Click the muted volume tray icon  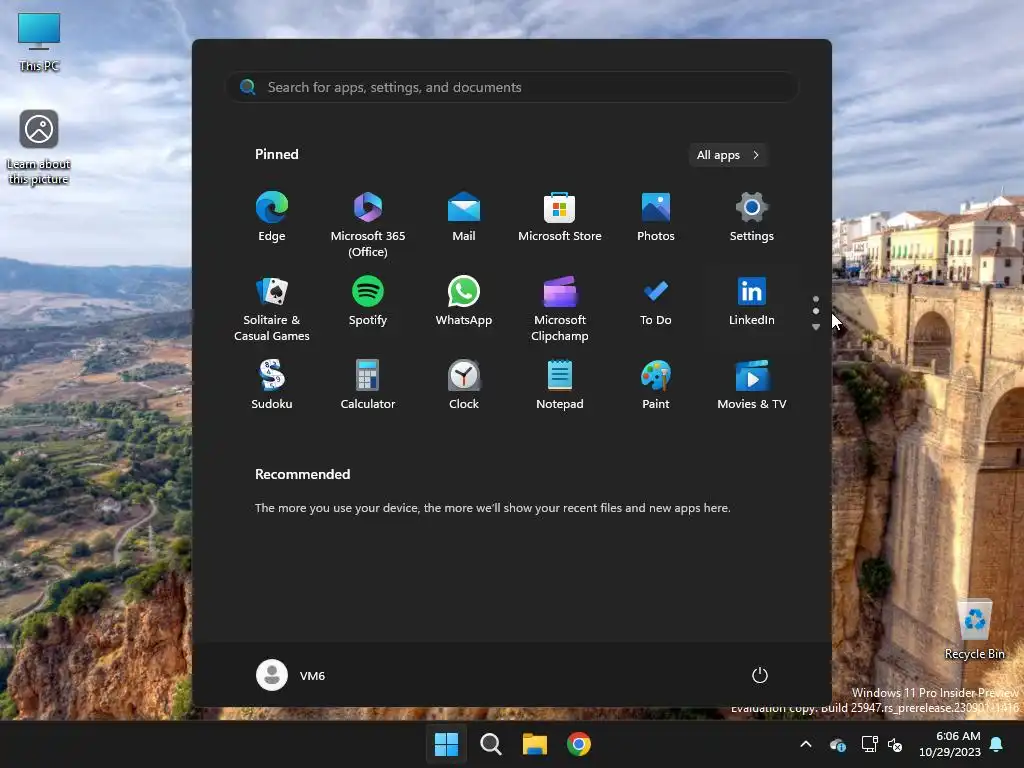(x=895, y=744)
